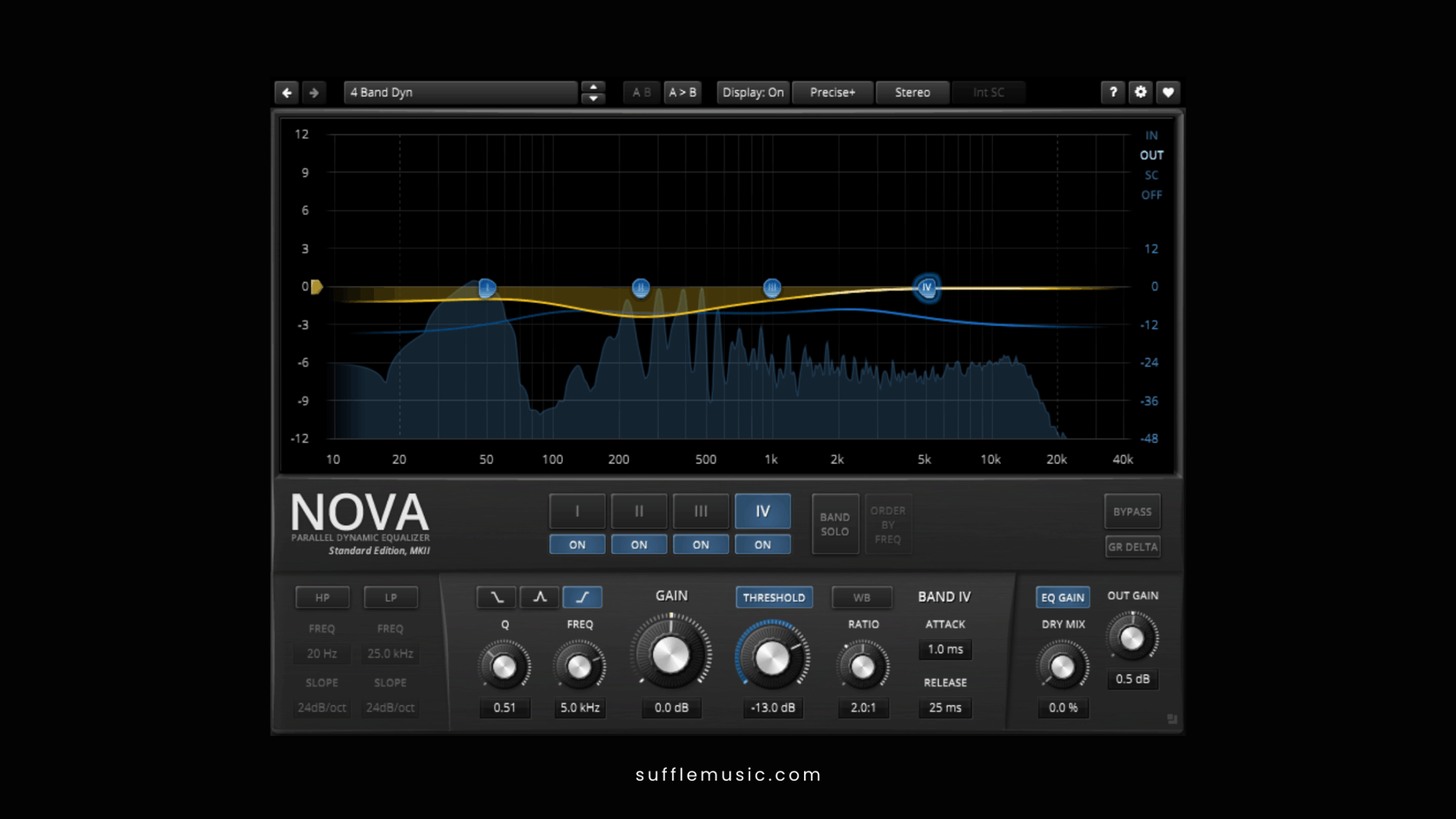Switch to band II tab
Viewport: 1456px width, 819px height.
[x=639, y=511]
